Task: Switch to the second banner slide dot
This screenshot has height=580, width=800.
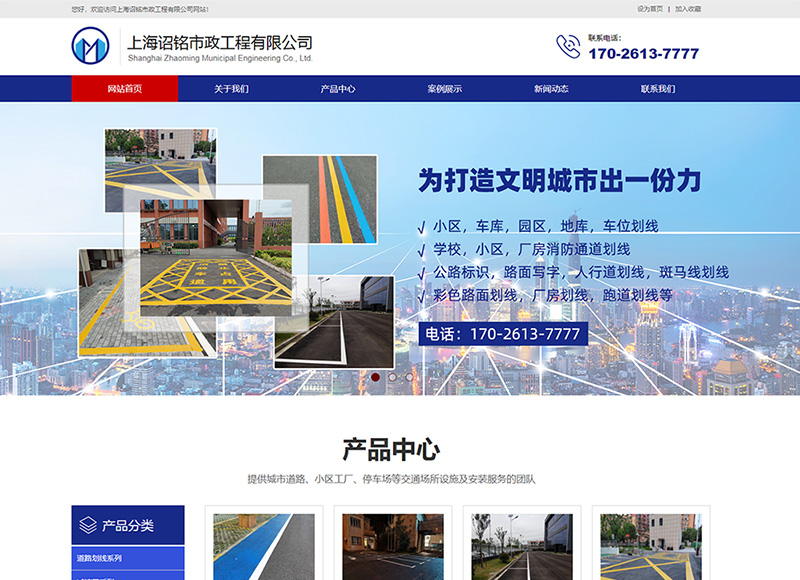Action: (x=392, y=377)
